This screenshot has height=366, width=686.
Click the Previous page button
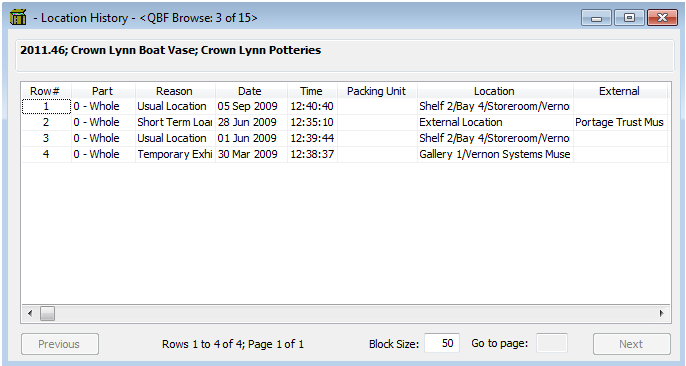click(x=60, y=344)
